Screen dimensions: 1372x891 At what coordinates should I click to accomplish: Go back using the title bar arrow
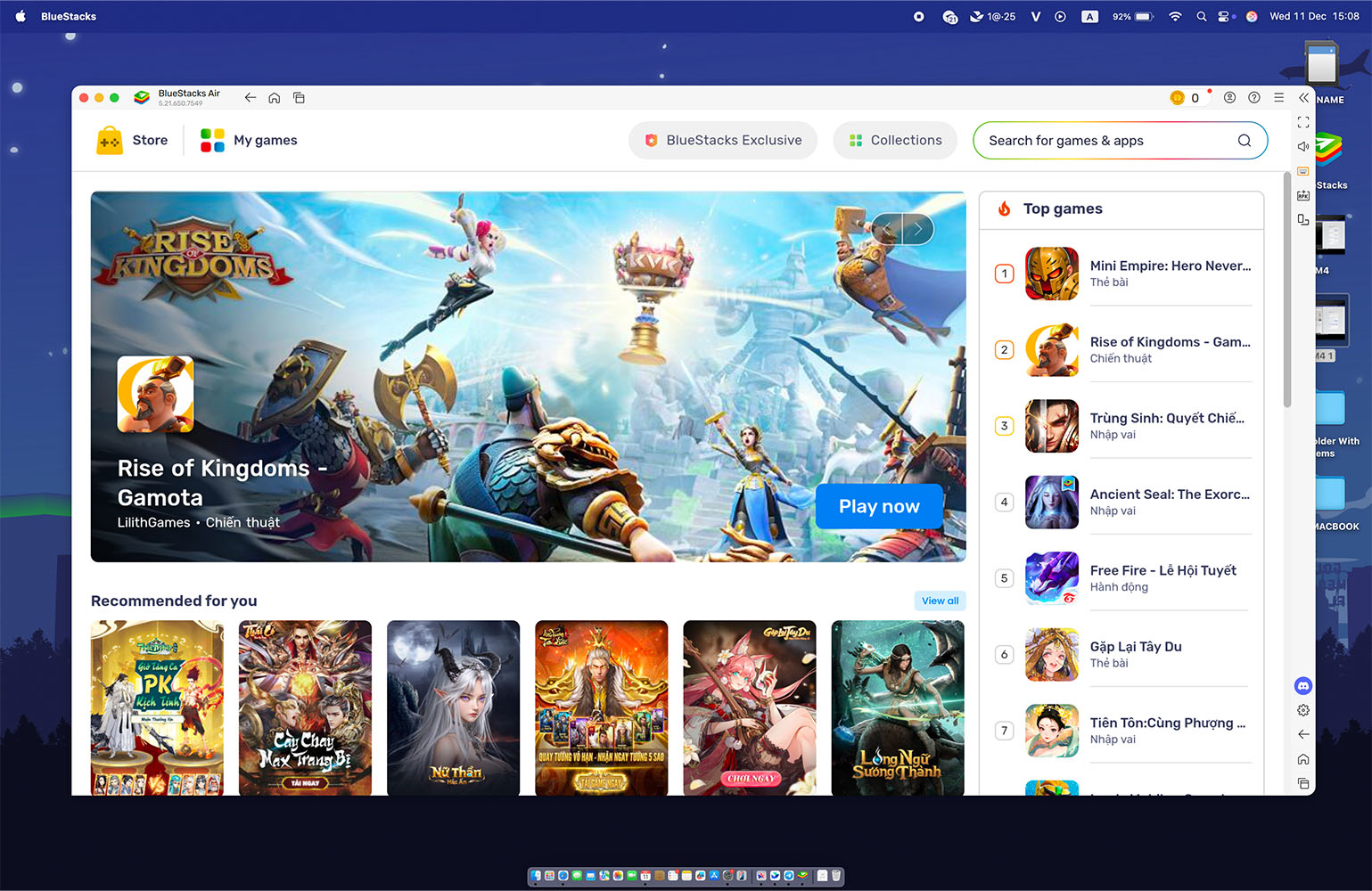tap(251, 98)
